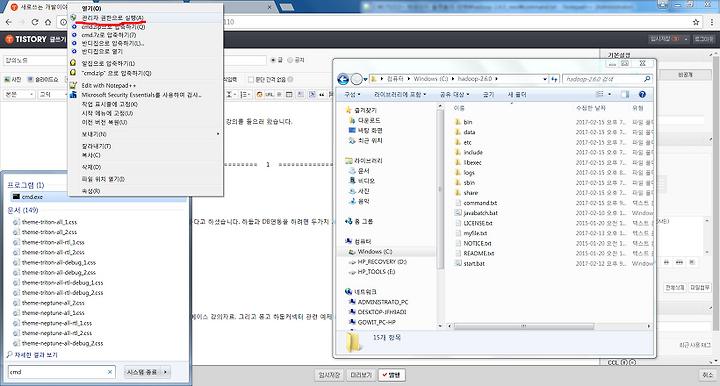Clear the start menu search with X
Image resolution: width=720 pixels, height=386 pixels.
coord(110,372)
